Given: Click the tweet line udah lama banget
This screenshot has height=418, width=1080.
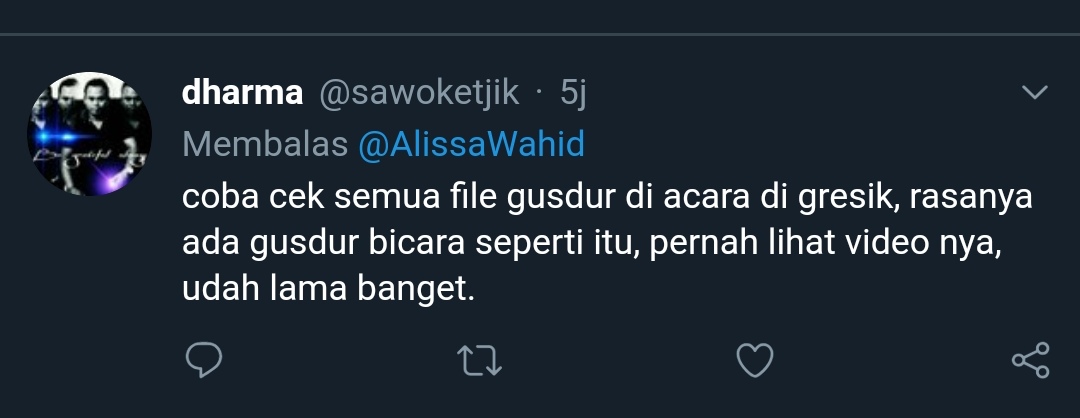Looking at the screenshot, I should tap(329, 289).
